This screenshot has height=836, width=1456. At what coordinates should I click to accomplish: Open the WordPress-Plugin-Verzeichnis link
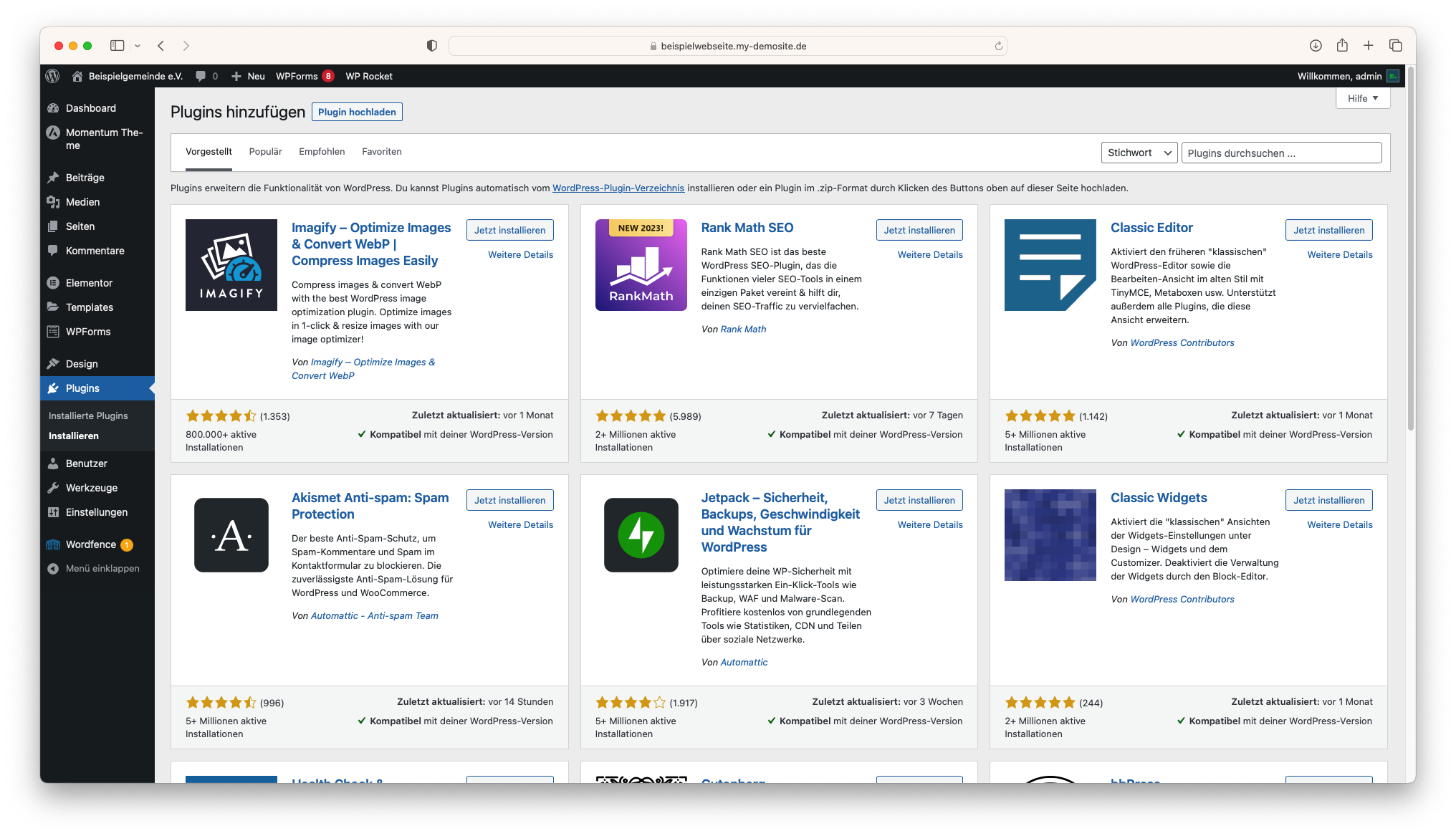(618, 188)
